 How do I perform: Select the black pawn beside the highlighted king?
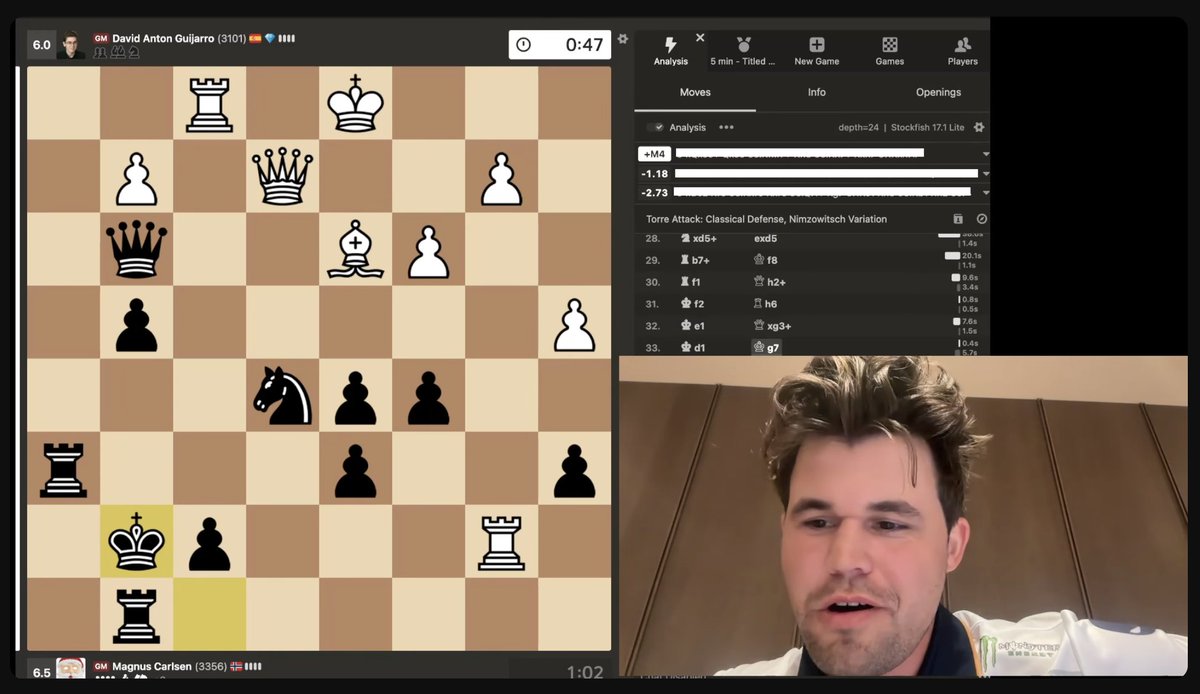210,543
